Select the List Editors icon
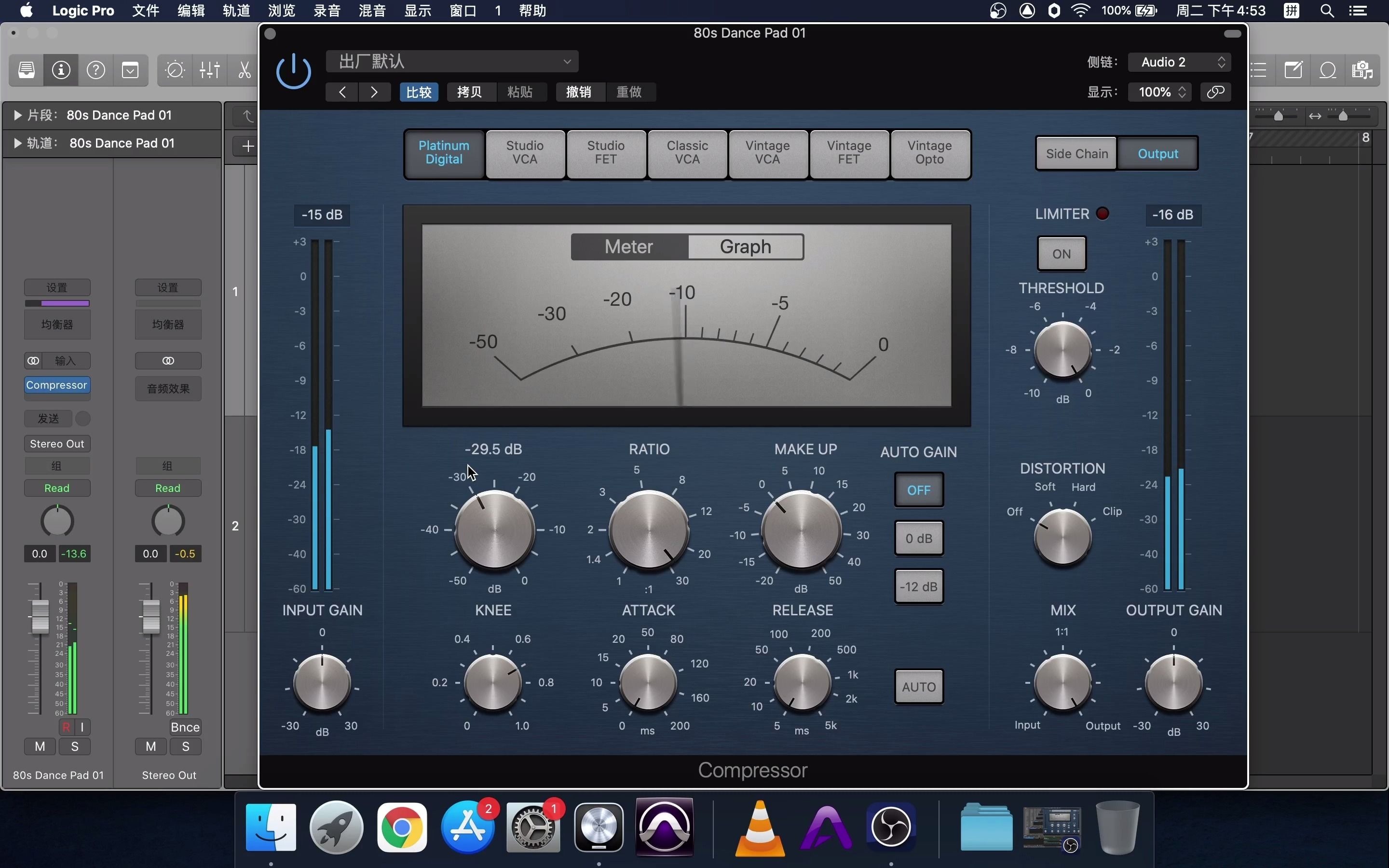Image resolution: width=1389 pixels, height=868 pixels. point(1260,70)
